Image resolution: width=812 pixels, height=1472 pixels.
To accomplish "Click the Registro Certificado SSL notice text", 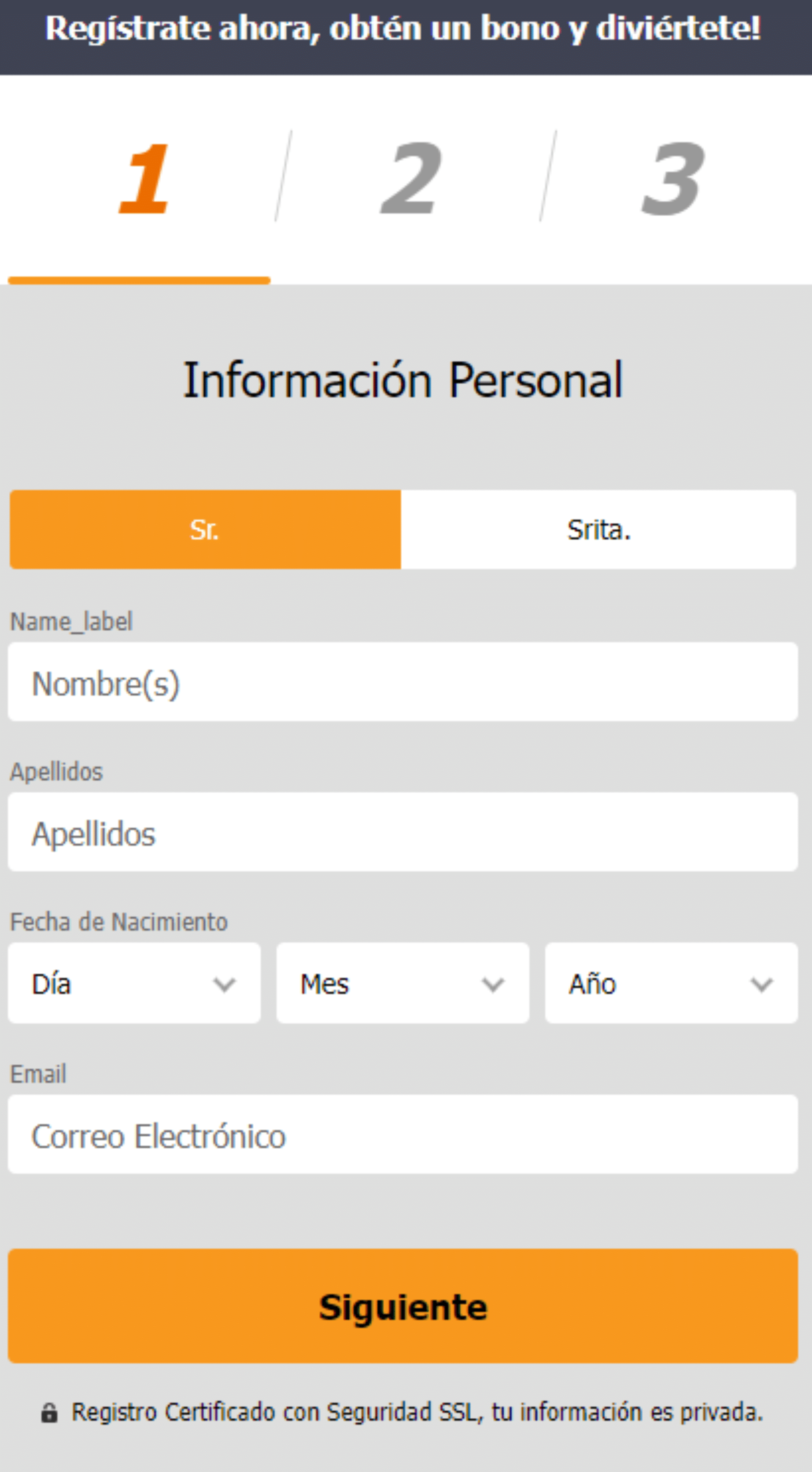I will coord(417,1413).
